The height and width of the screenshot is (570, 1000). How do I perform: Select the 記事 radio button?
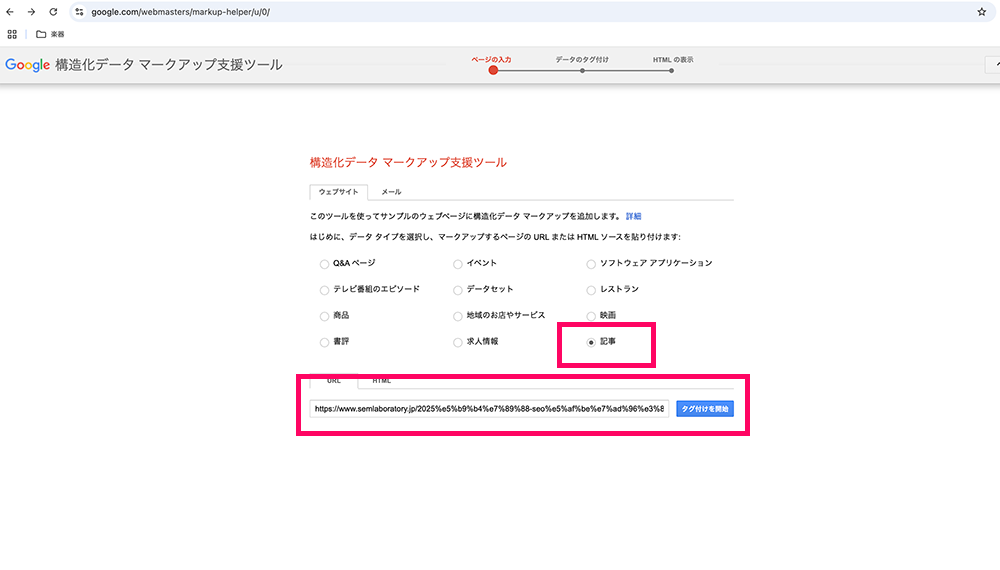591,342
